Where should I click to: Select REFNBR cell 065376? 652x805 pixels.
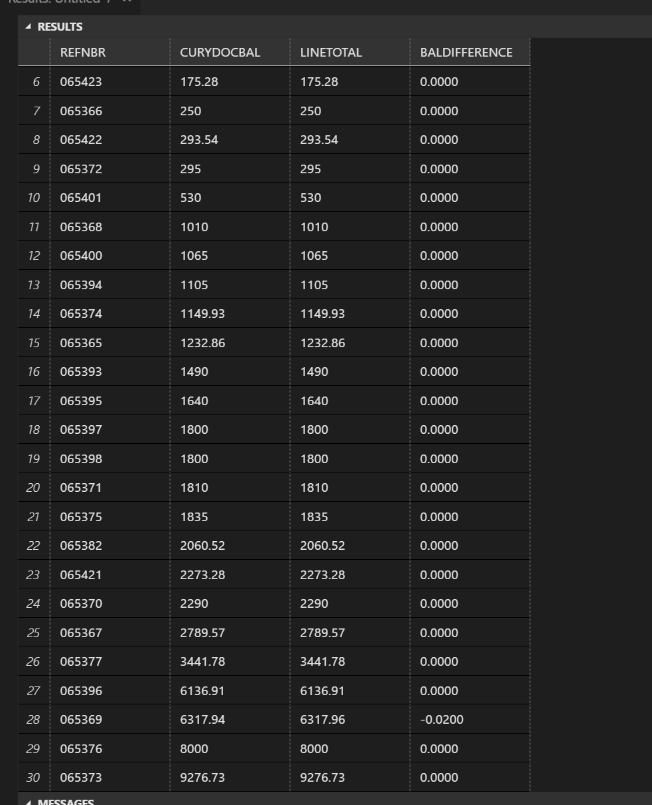(80, 748)
